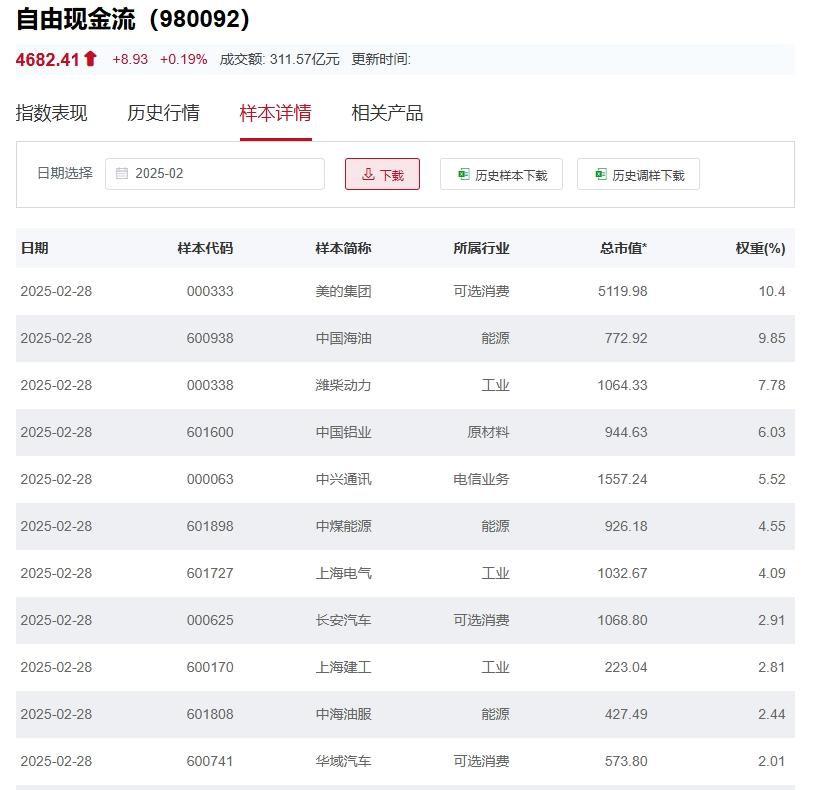Click the weight value 9.85
This screenshot has width=820, height=790.
772,338
